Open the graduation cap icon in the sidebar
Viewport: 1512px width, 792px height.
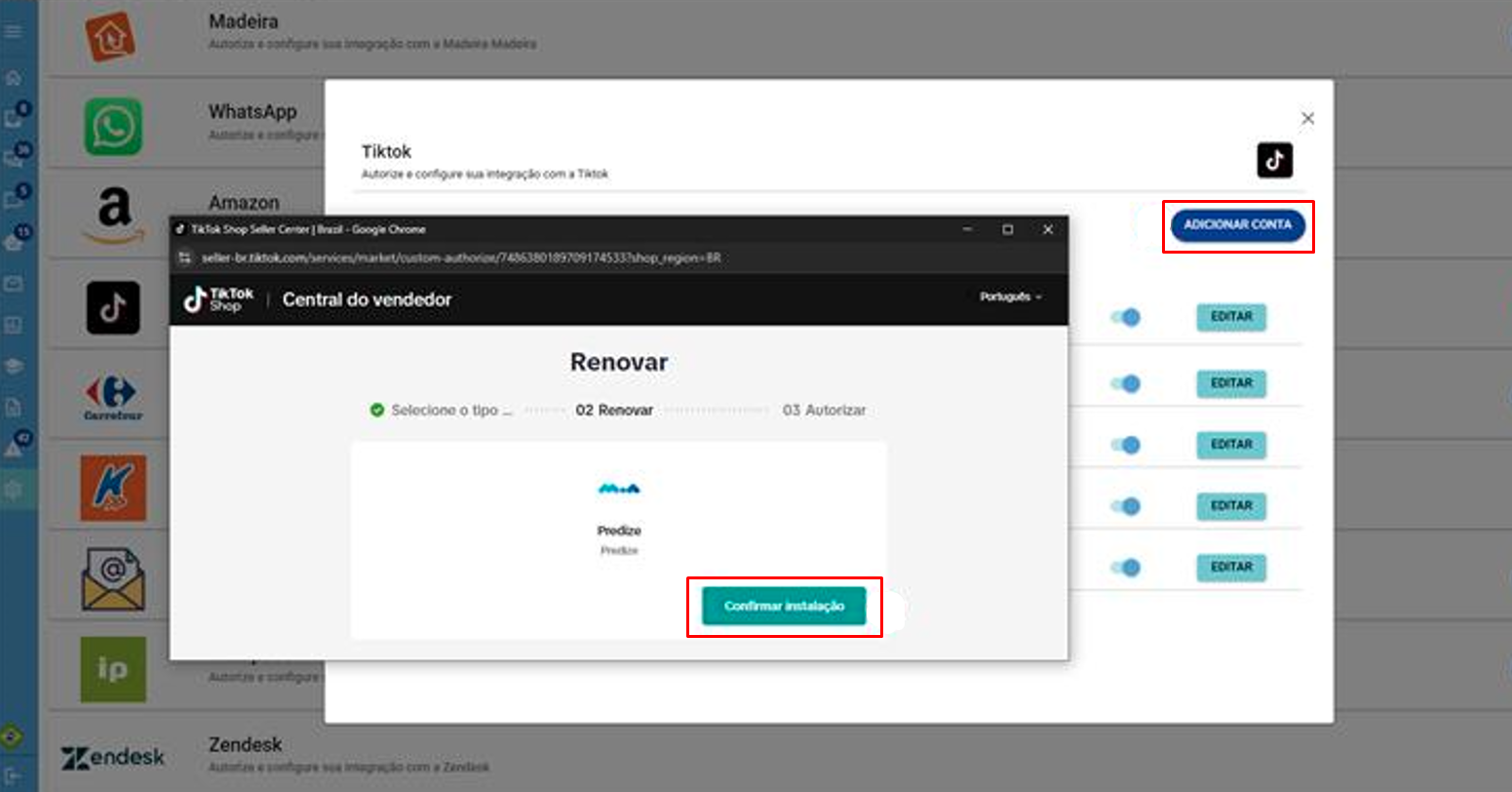coord(13,366)
